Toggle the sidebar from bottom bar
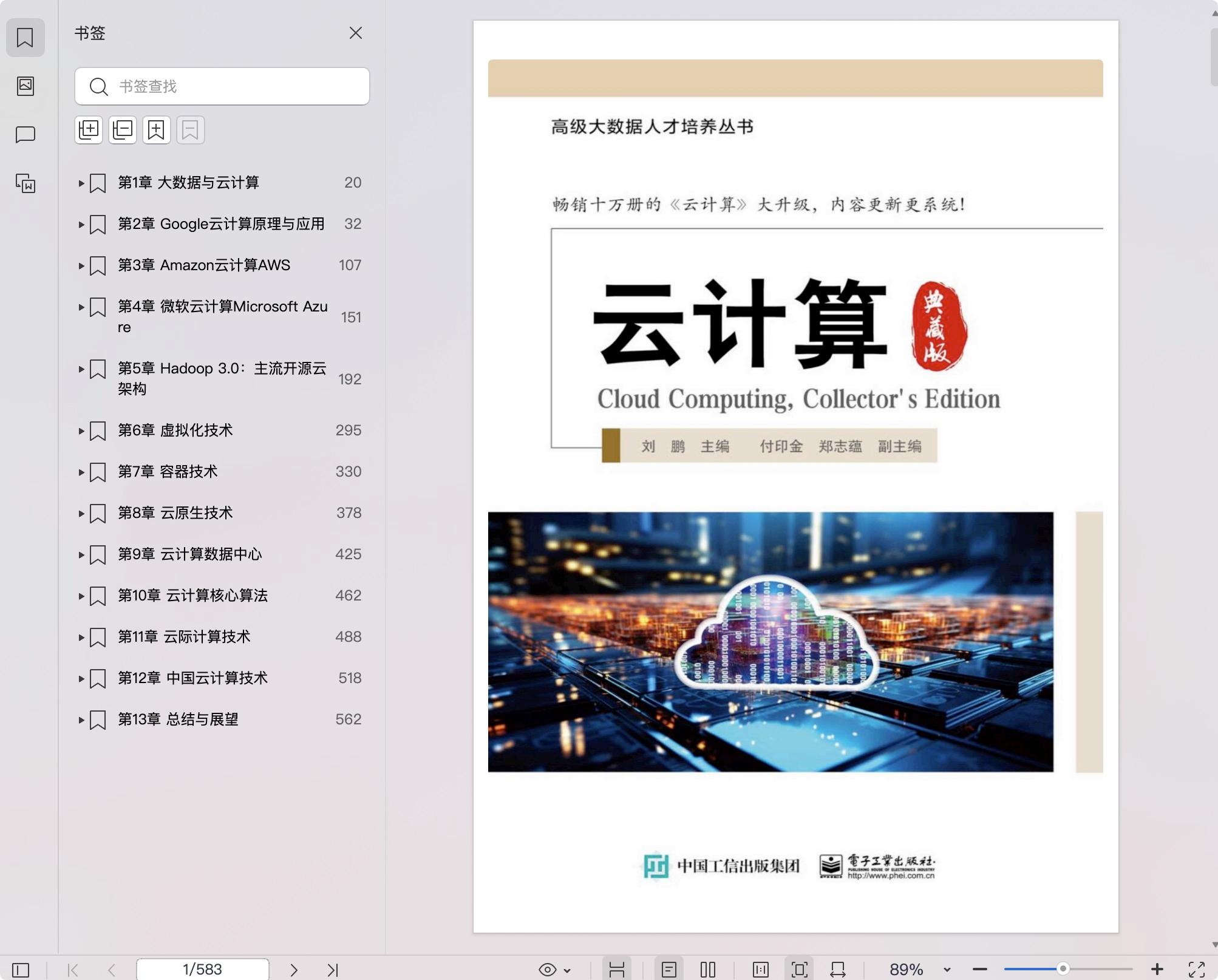 [21, 970]
